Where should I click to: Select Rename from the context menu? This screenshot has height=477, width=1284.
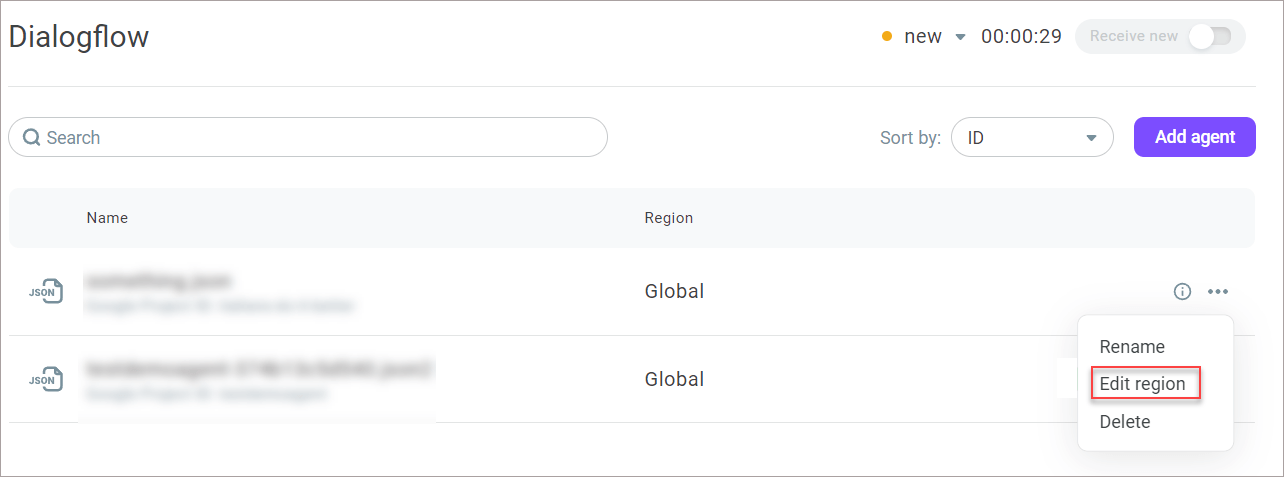point(1132,347)
